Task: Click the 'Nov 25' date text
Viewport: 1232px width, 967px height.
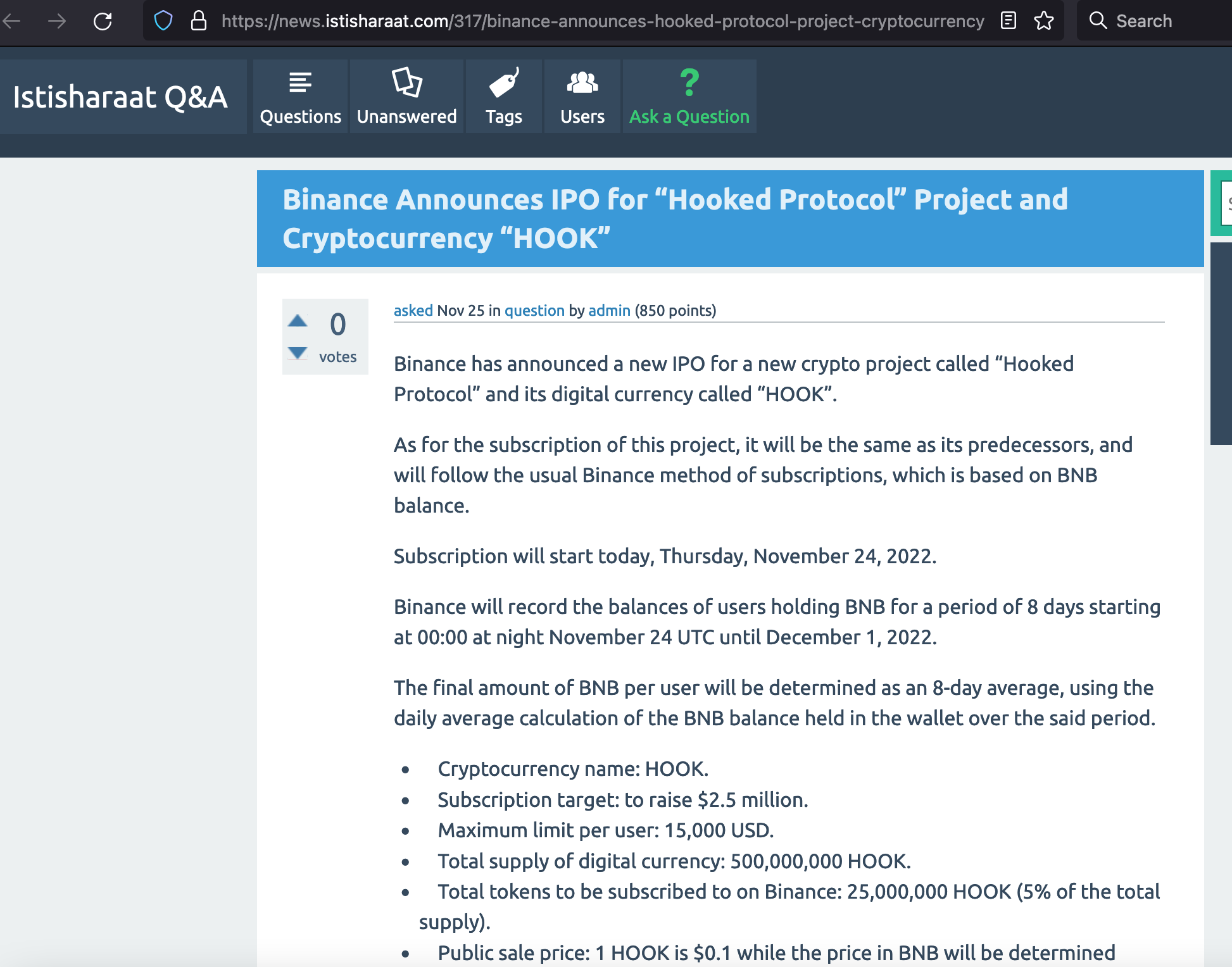Action: tap(461, 311)
